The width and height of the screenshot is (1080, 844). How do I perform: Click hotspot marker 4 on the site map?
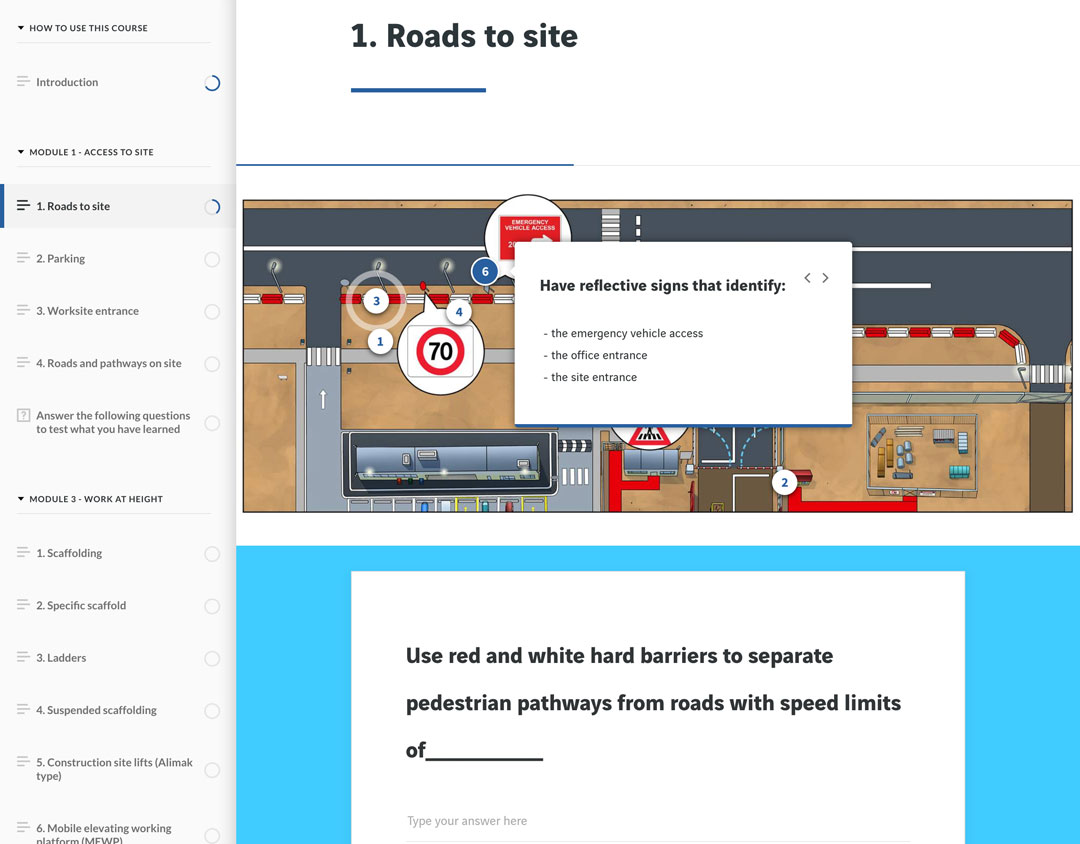459,312
